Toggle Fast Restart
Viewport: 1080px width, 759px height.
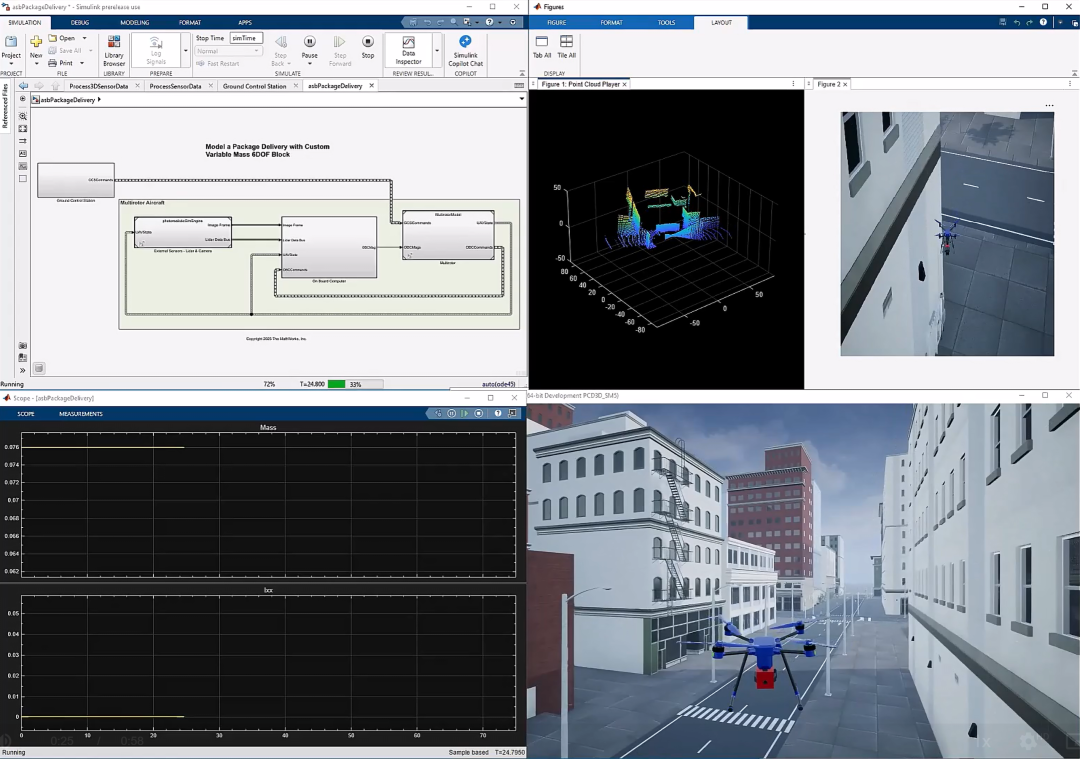point(218,63)
